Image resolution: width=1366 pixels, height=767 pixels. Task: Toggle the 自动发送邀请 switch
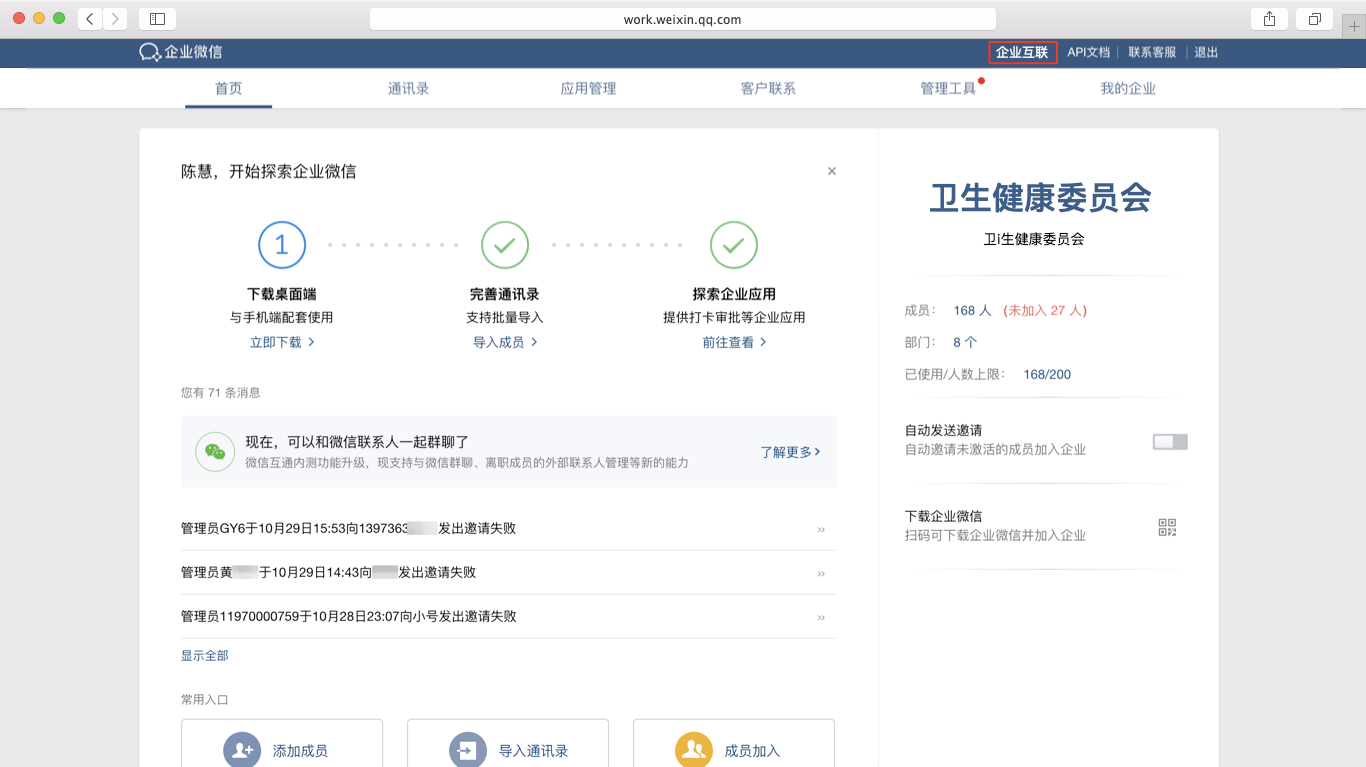(1169, 441)
